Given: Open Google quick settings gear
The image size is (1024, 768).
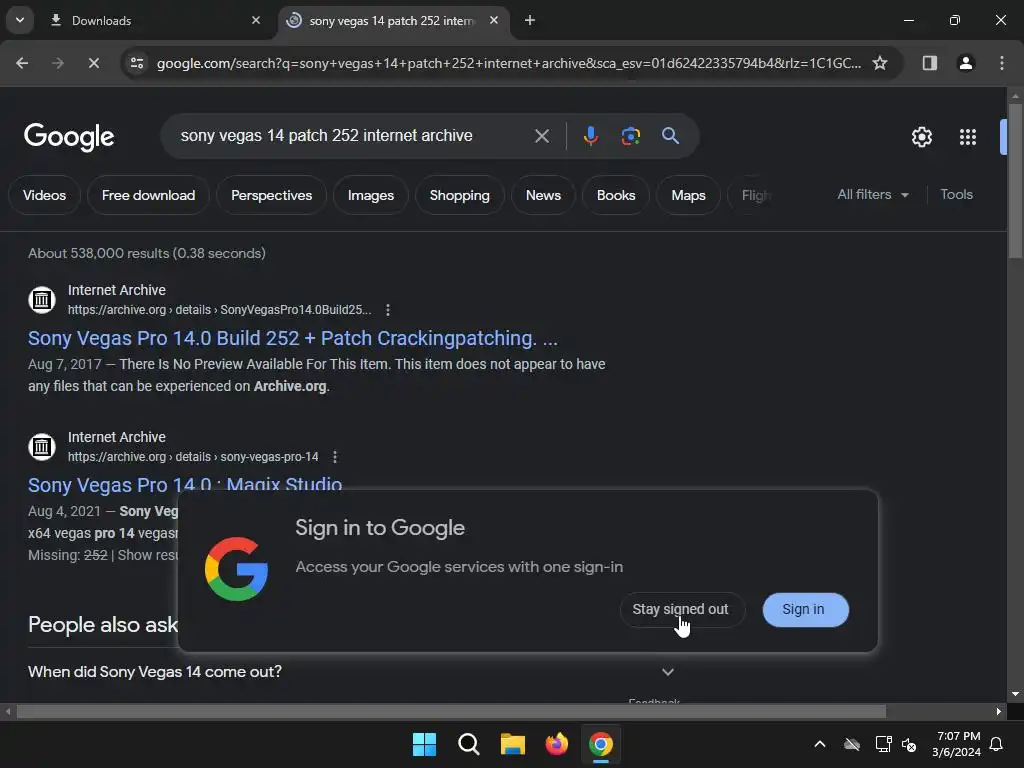Looking at the screenshot, I should (x=921, y=136).
